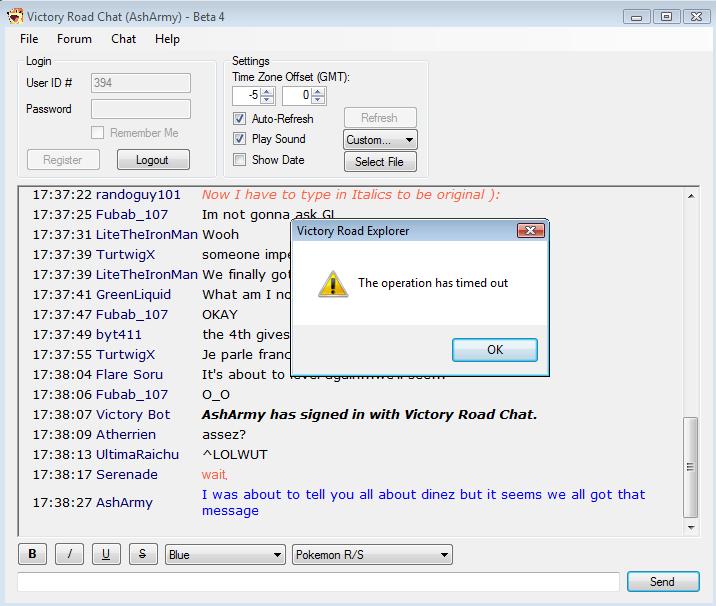
Task: Toggle Underline text formatting button
Action: pyautogui.click(x=106, y=554)
